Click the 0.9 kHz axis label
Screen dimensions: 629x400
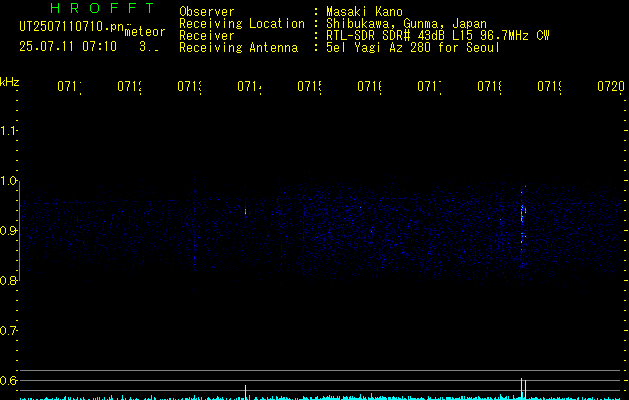click(x=8, y=231)
